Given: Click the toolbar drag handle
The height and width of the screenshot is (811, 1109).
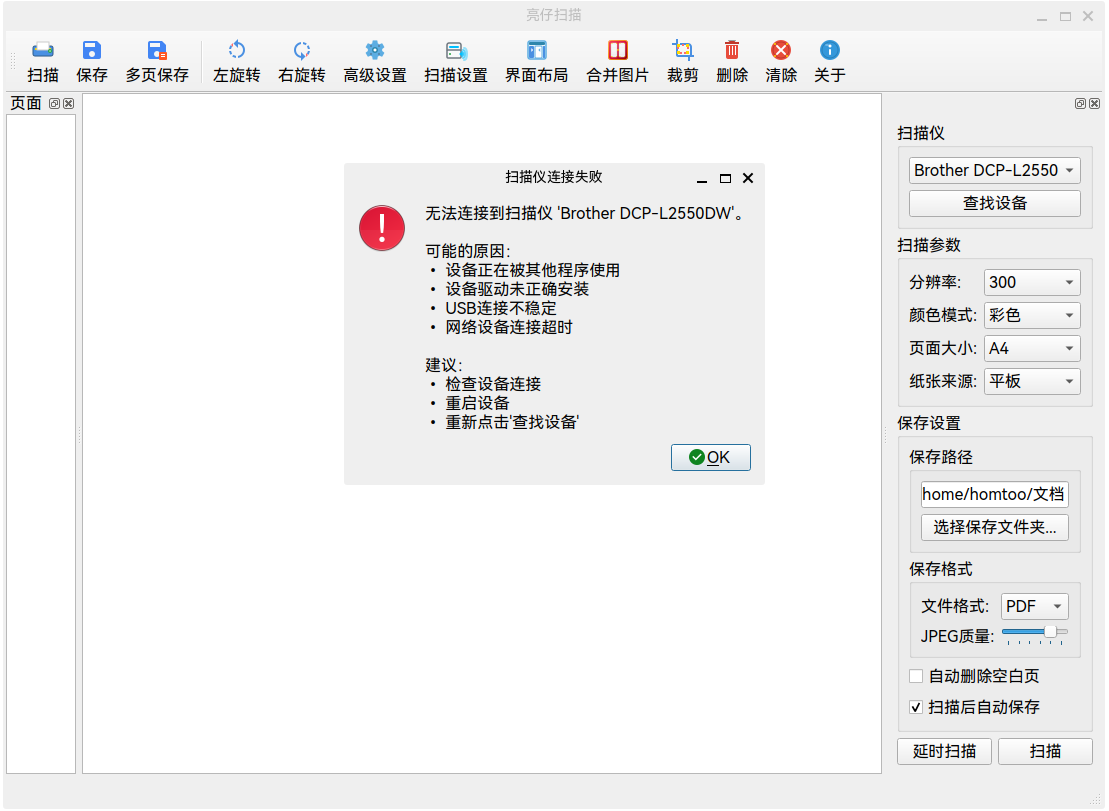Looking at the screenshot, I should 12,61.
